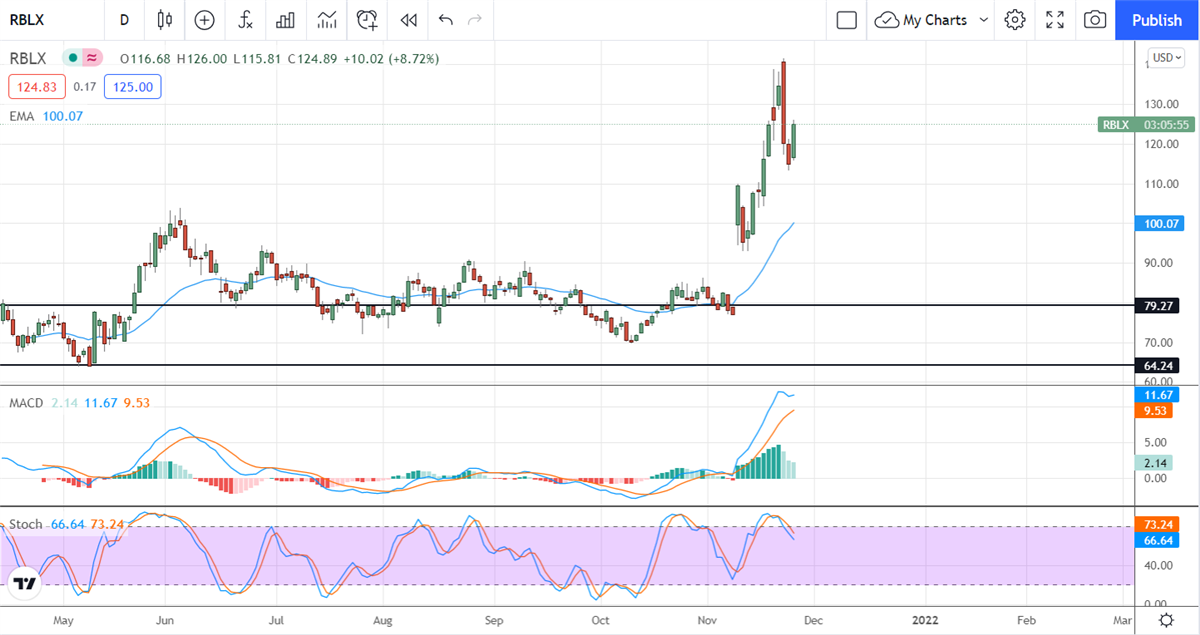This screenshot has width=1200, height=635.
Task: Click the compare or add symbol icon
Action: tap(204, 19)
